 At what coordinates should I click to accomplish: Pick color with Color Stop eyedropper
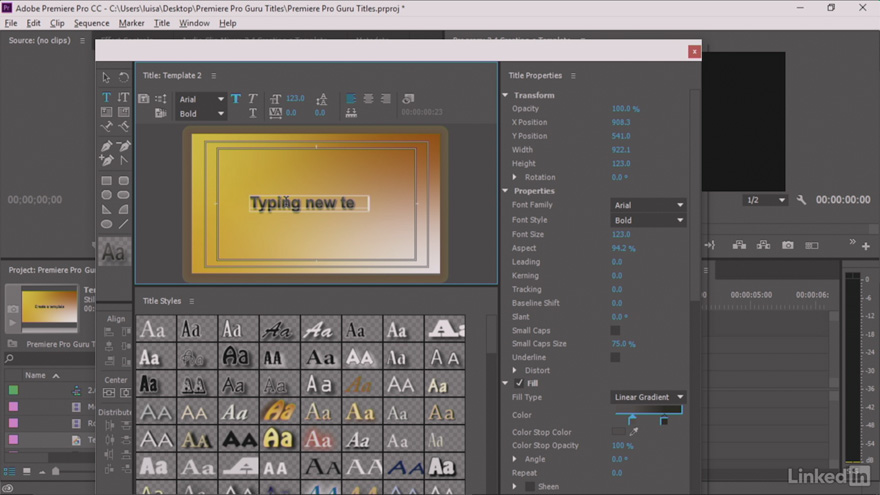click(x=634, y=432)
